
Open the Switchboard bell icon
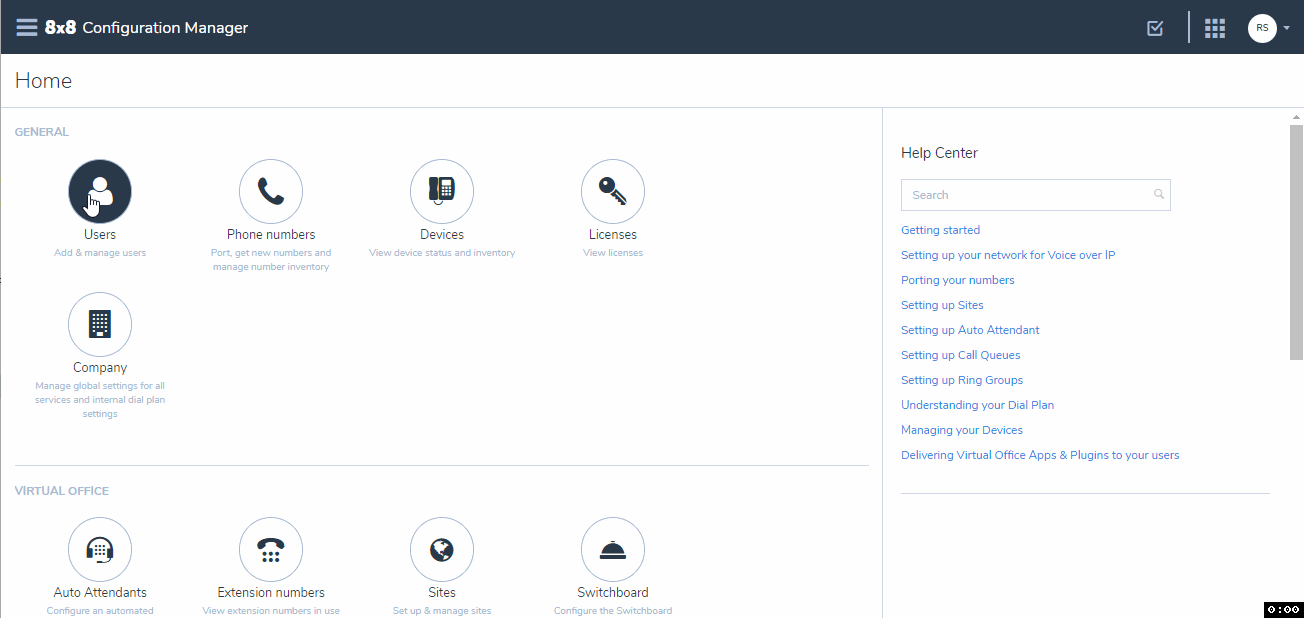613,549
